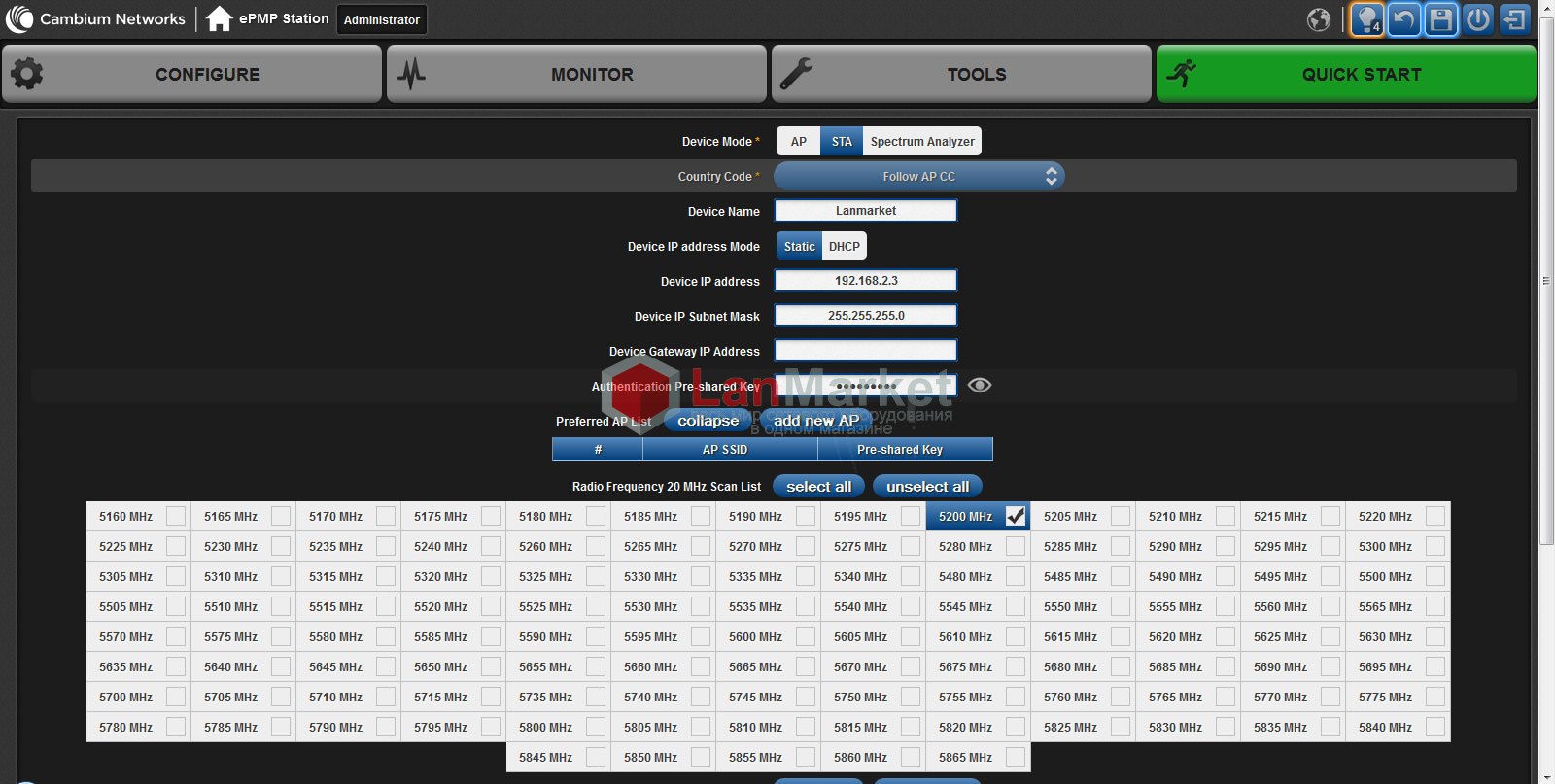Click the undo changes arrow icon
Screen dimensions: 1555x784
point(1404,19)
